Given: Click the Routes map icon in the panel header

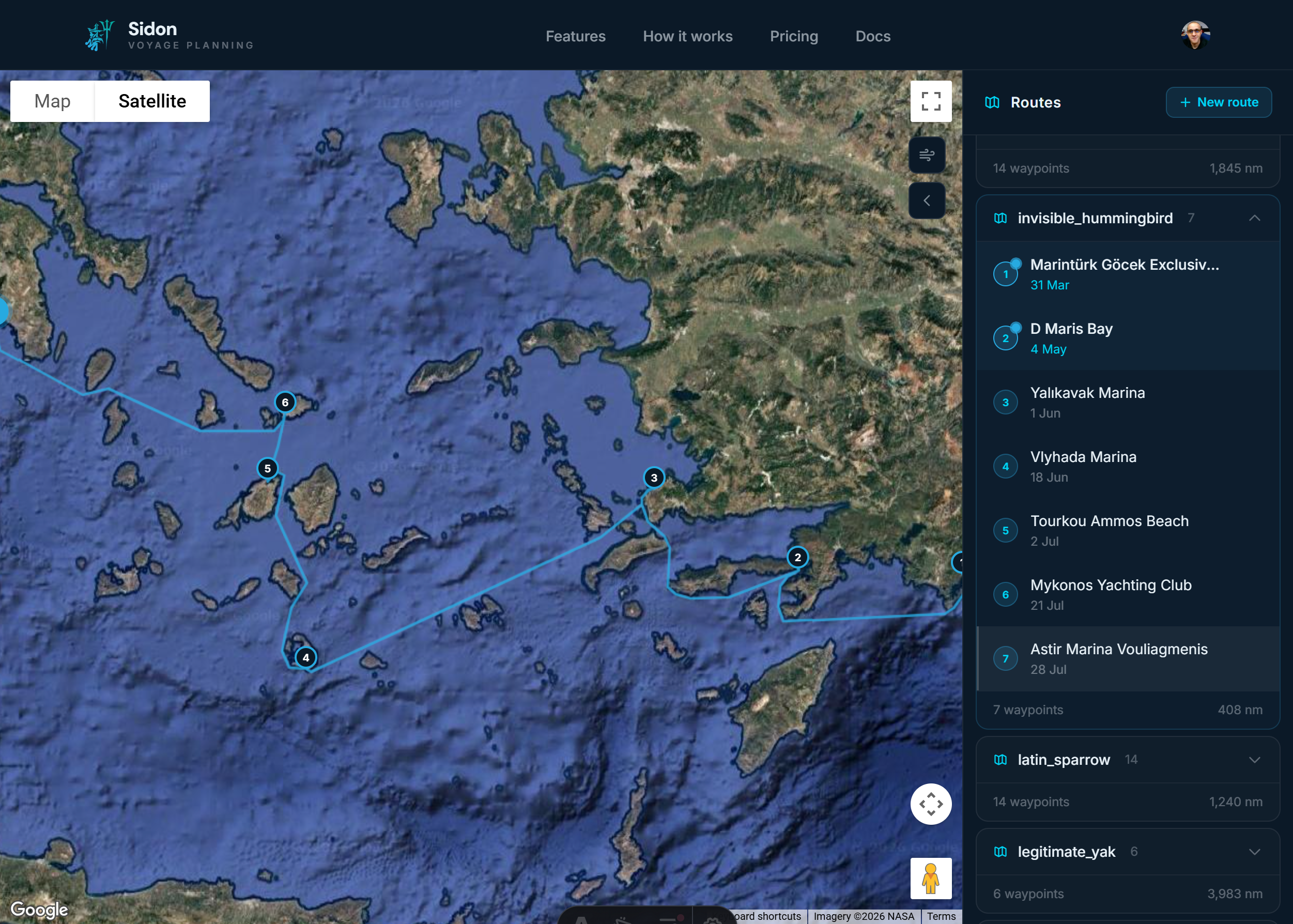Looking at the screenshot, I should (992, 102).
